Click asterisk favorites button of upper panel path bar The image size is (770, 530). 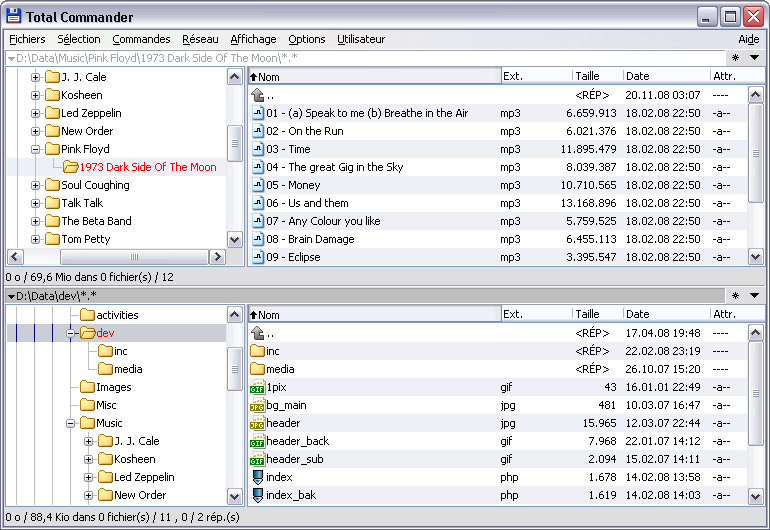click(735, 58)
